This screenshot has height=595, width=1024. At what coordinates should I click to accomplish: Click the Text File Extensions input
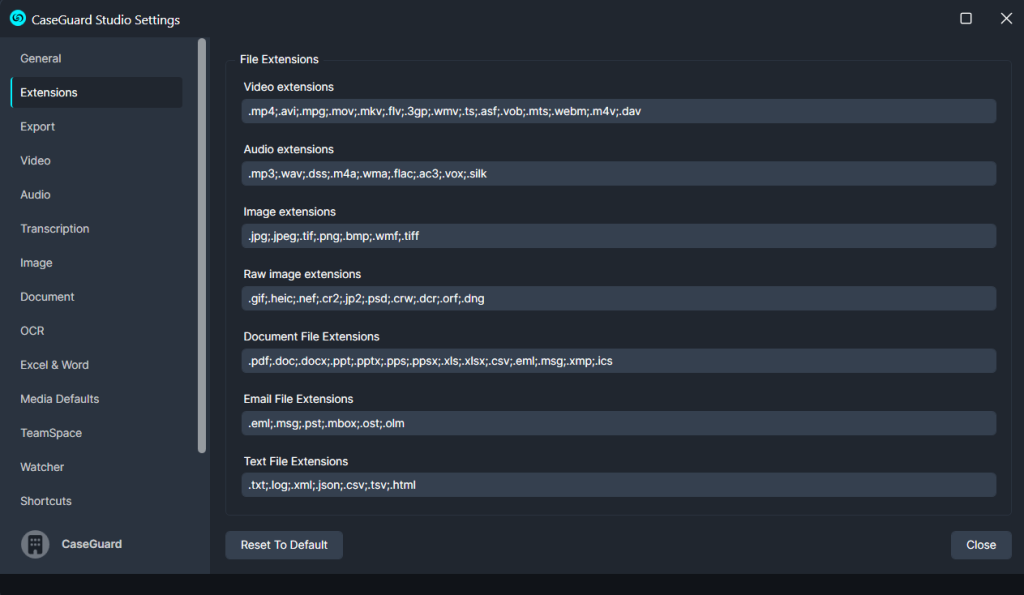click(619, 485)
